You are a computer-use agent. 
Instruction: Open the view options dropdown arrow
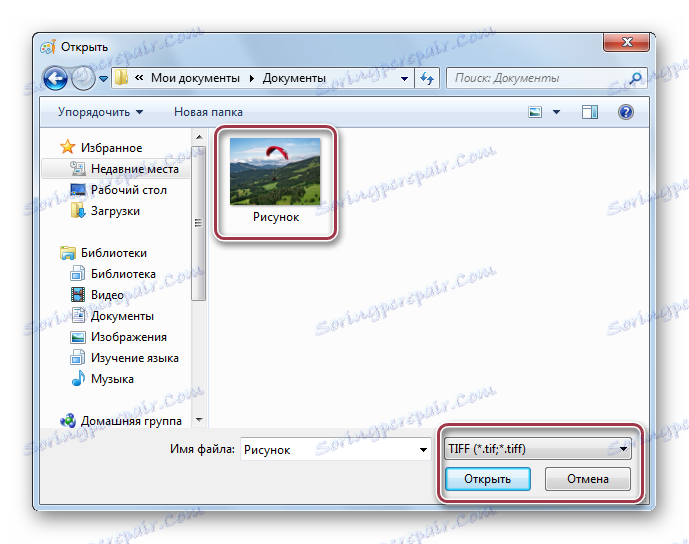pyautogui.click(x=556, y=112)
